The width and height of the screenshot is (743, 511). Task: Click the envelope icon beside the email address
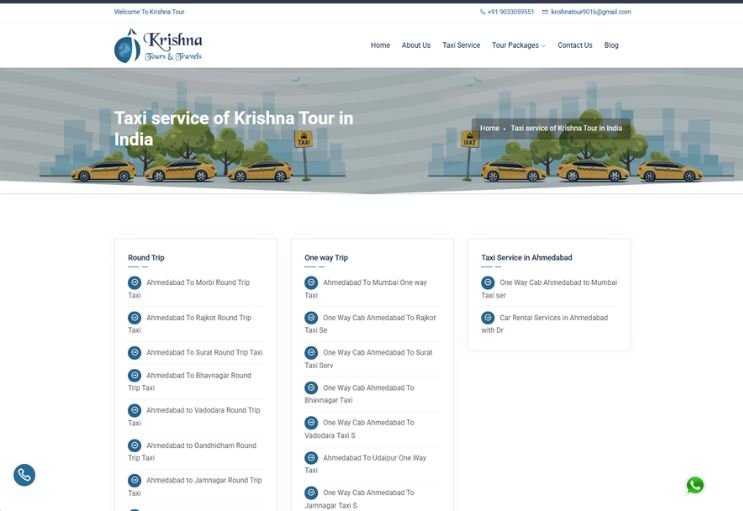pyautogui.click(x=545, y=12)
